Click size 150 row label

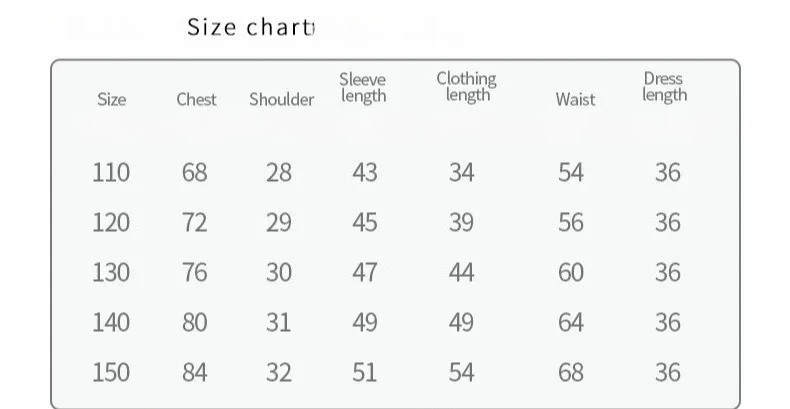(x=111, y=372)
